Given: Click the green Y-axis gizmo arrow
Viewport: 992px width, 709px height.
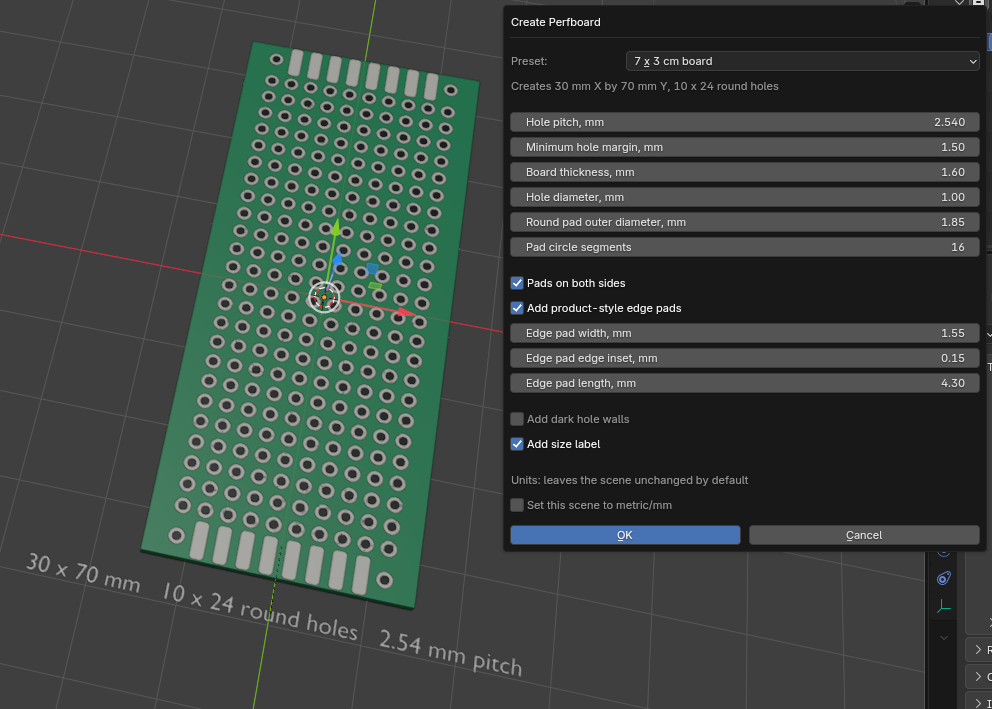Looking at the screenshot, I should point(336,227).
